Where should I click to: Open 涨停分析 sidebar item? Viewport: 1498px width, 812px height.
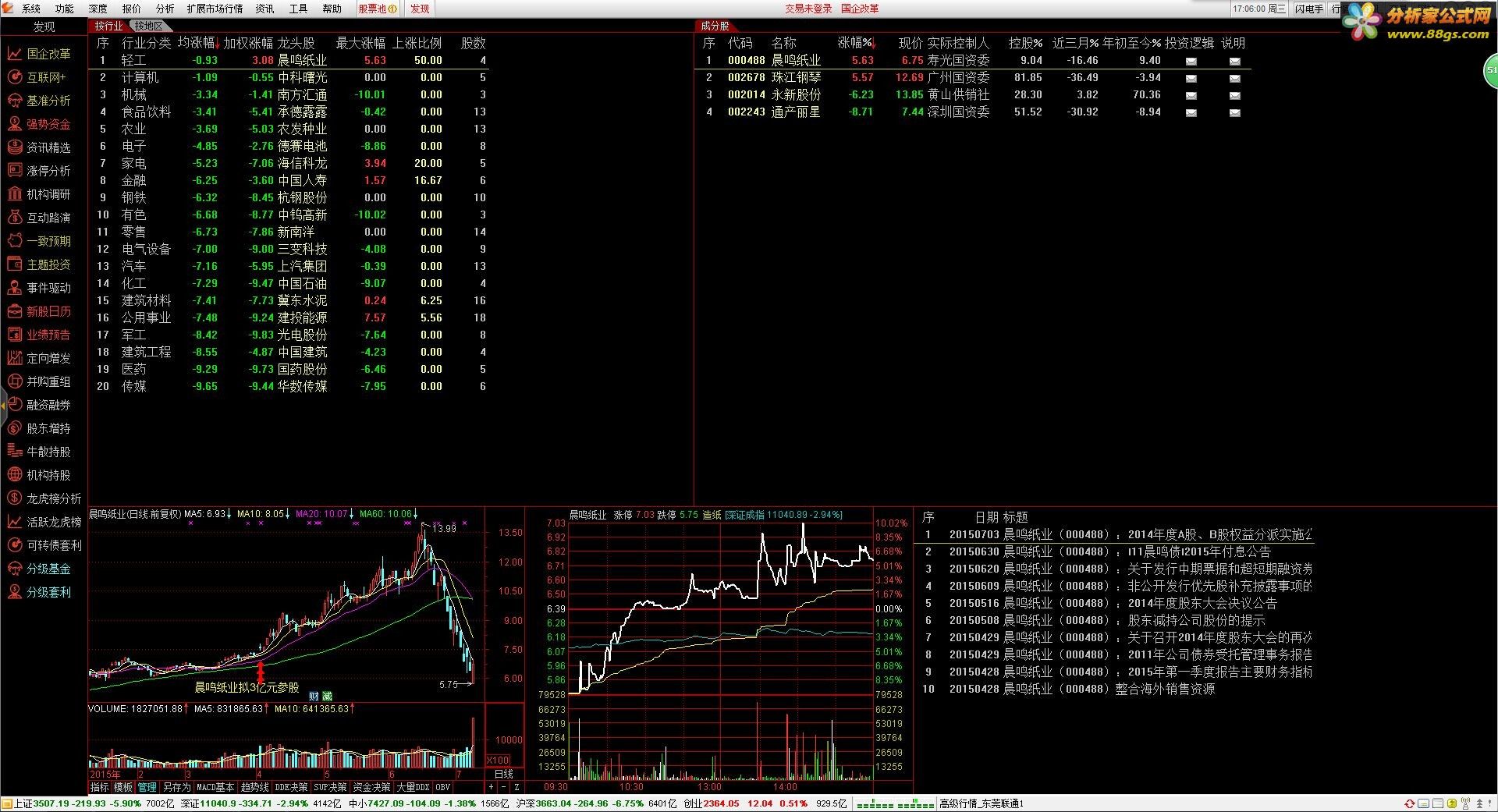(x=39, y=171)
